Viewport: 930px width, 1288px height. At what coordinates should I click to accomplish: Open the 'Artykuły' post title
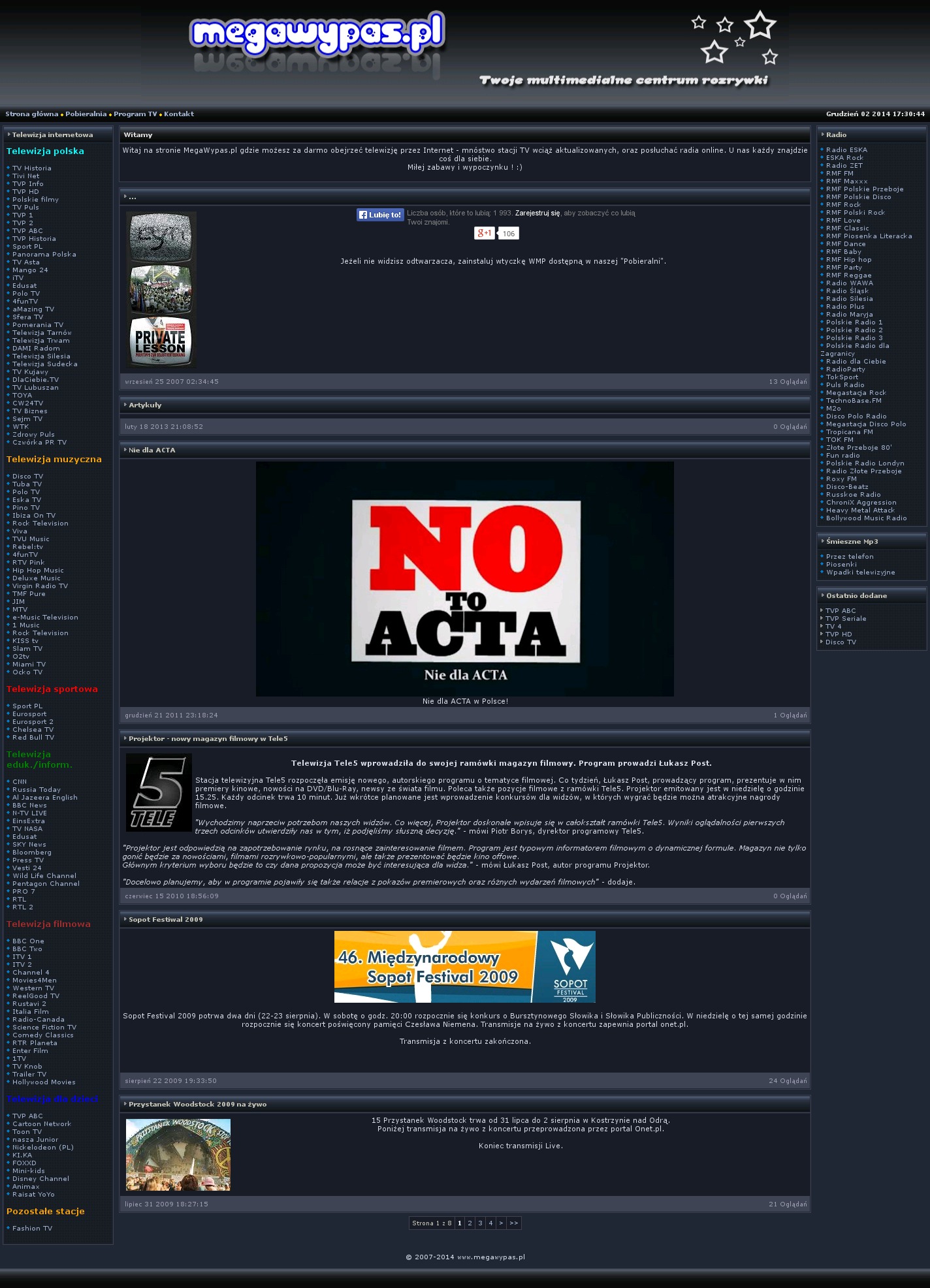[x=145, y=405]
